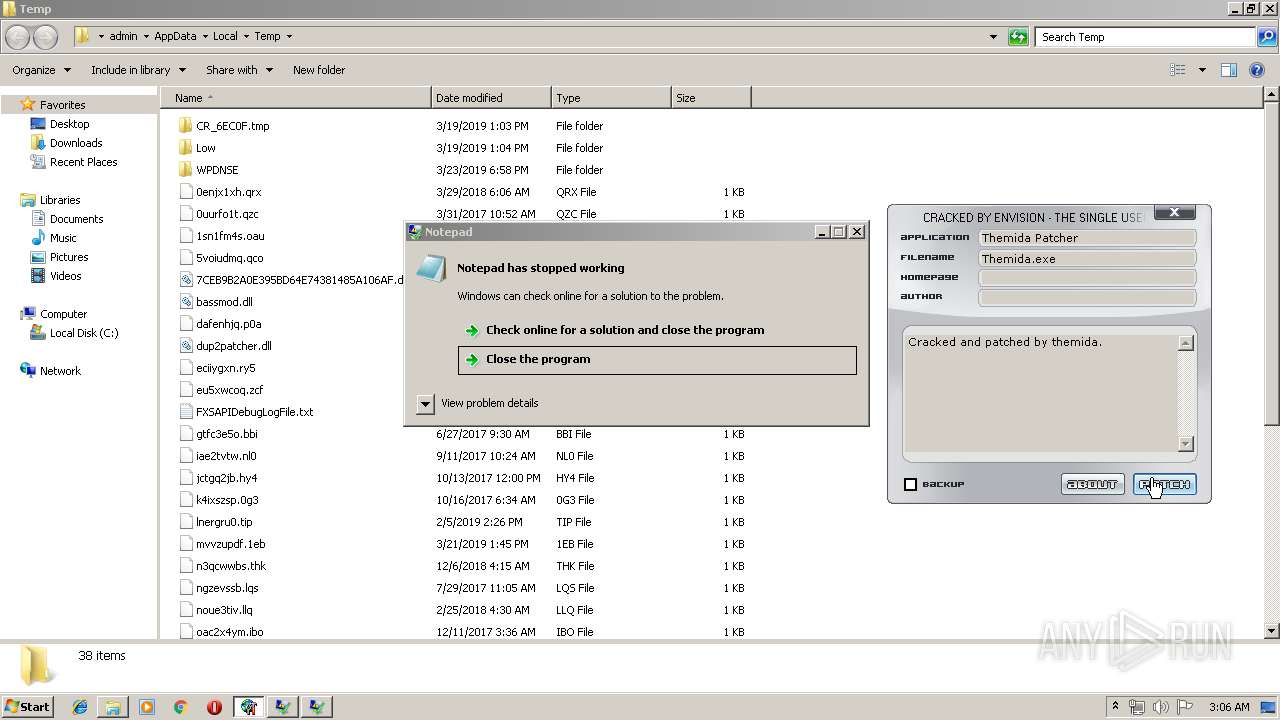Image resolution: width=1280 pixels, height=720 pixels.
Task: Open Share with dropdown
Action: [x=238, y=70]
